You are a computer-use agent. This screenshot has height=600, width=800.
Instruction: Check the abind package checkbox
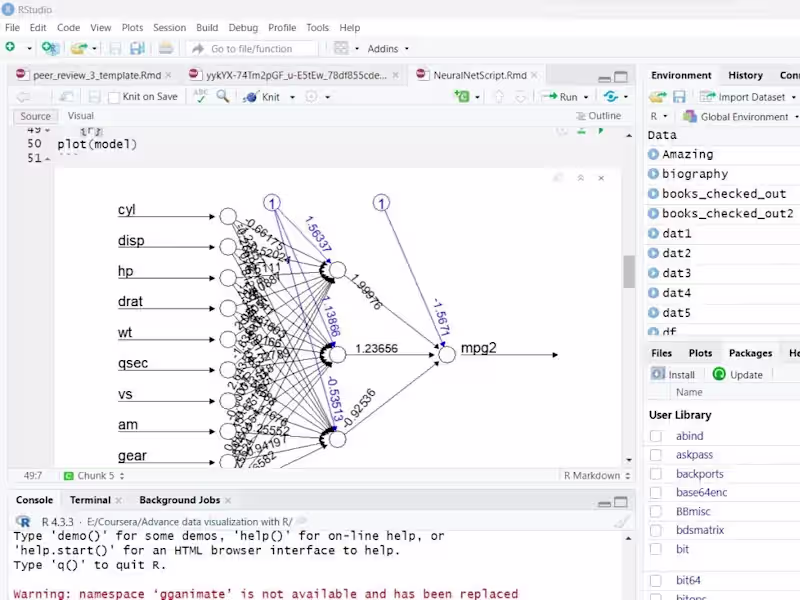[656, 436]
